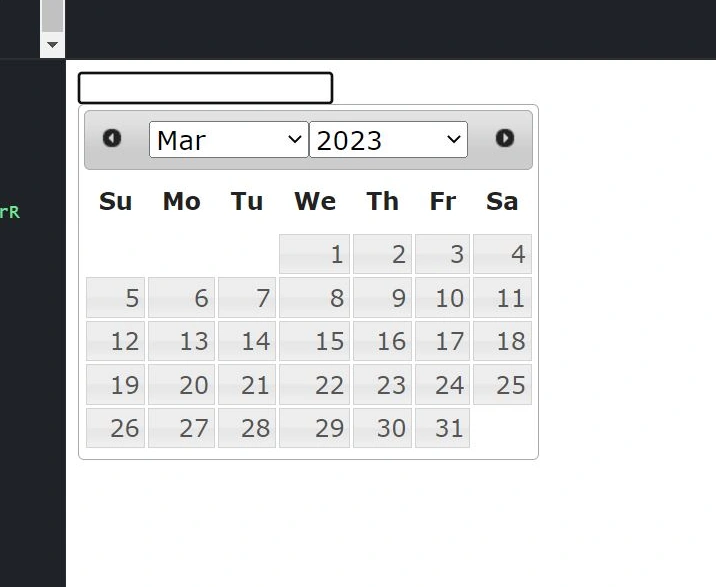This screenshot has width=716, height=587.
Task: Choose March 23 date
Action: (382, 385)
